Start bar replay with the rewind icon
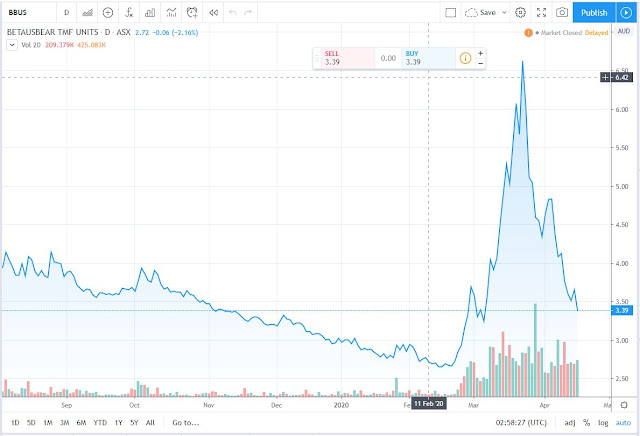The image size is (640, 436). (x=213, y=13)
